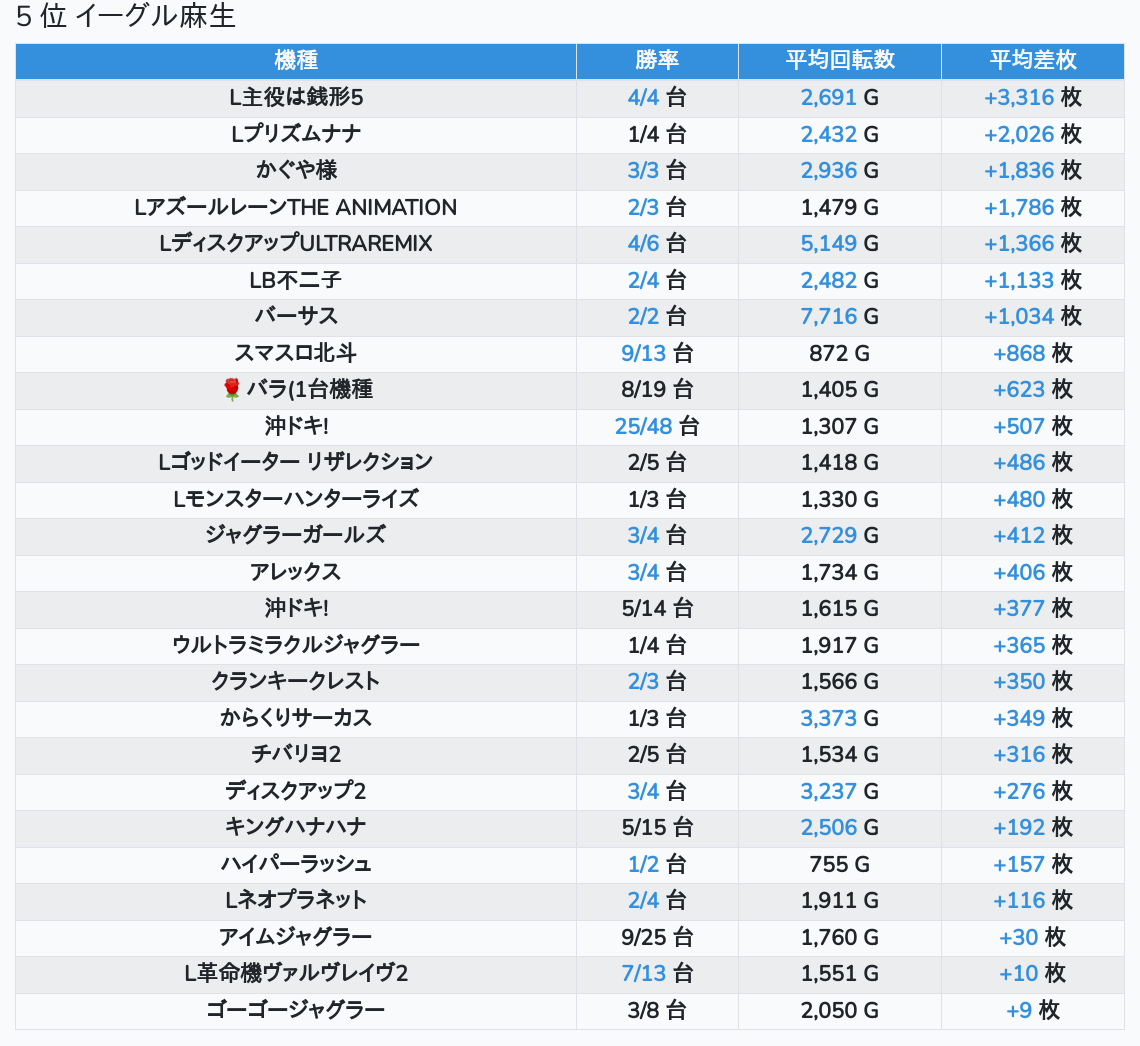Select the L革命機ヴァルヴレイヴ2 machine name
1140x1046 pixels.
(296, 974)
